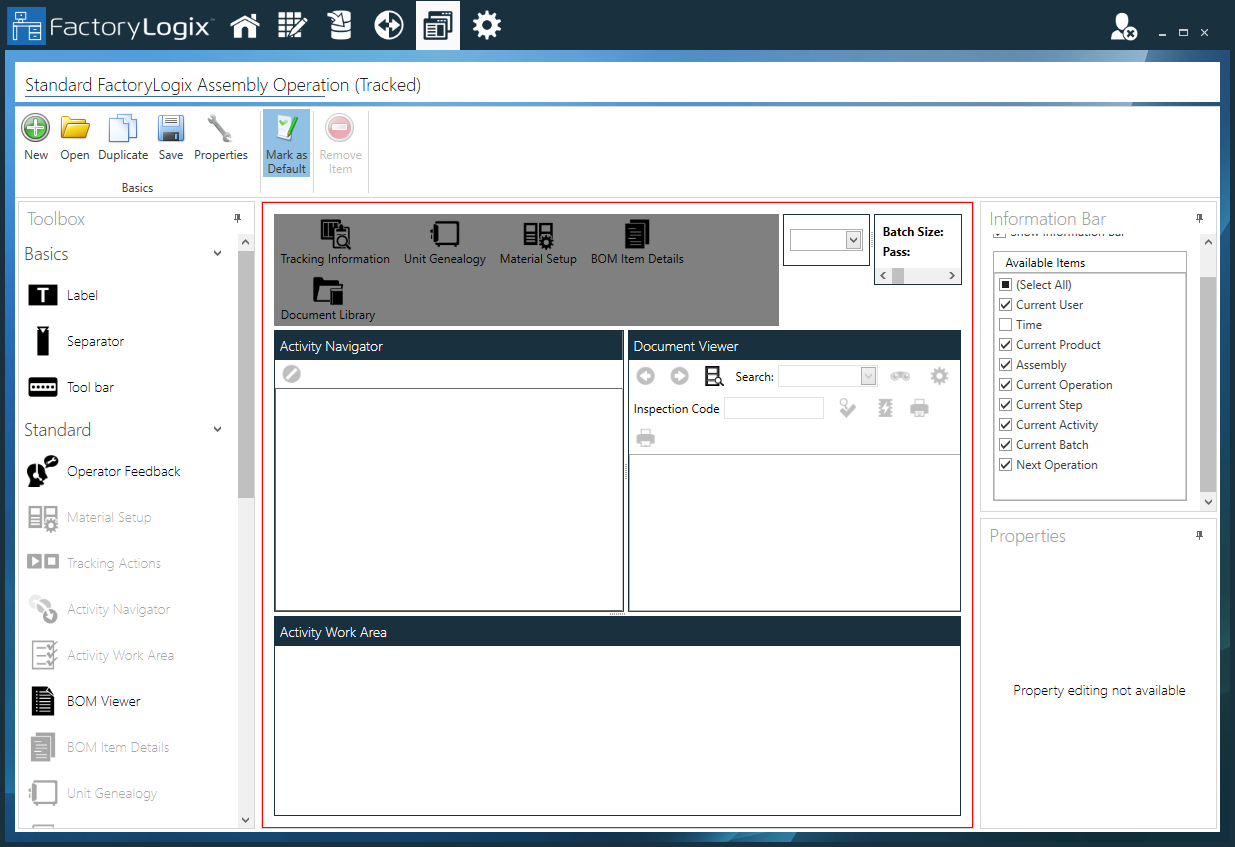Select the Activity Work Area toolbox item
The width and height of the screenshot is (1235, 847).
coord(100,655)
